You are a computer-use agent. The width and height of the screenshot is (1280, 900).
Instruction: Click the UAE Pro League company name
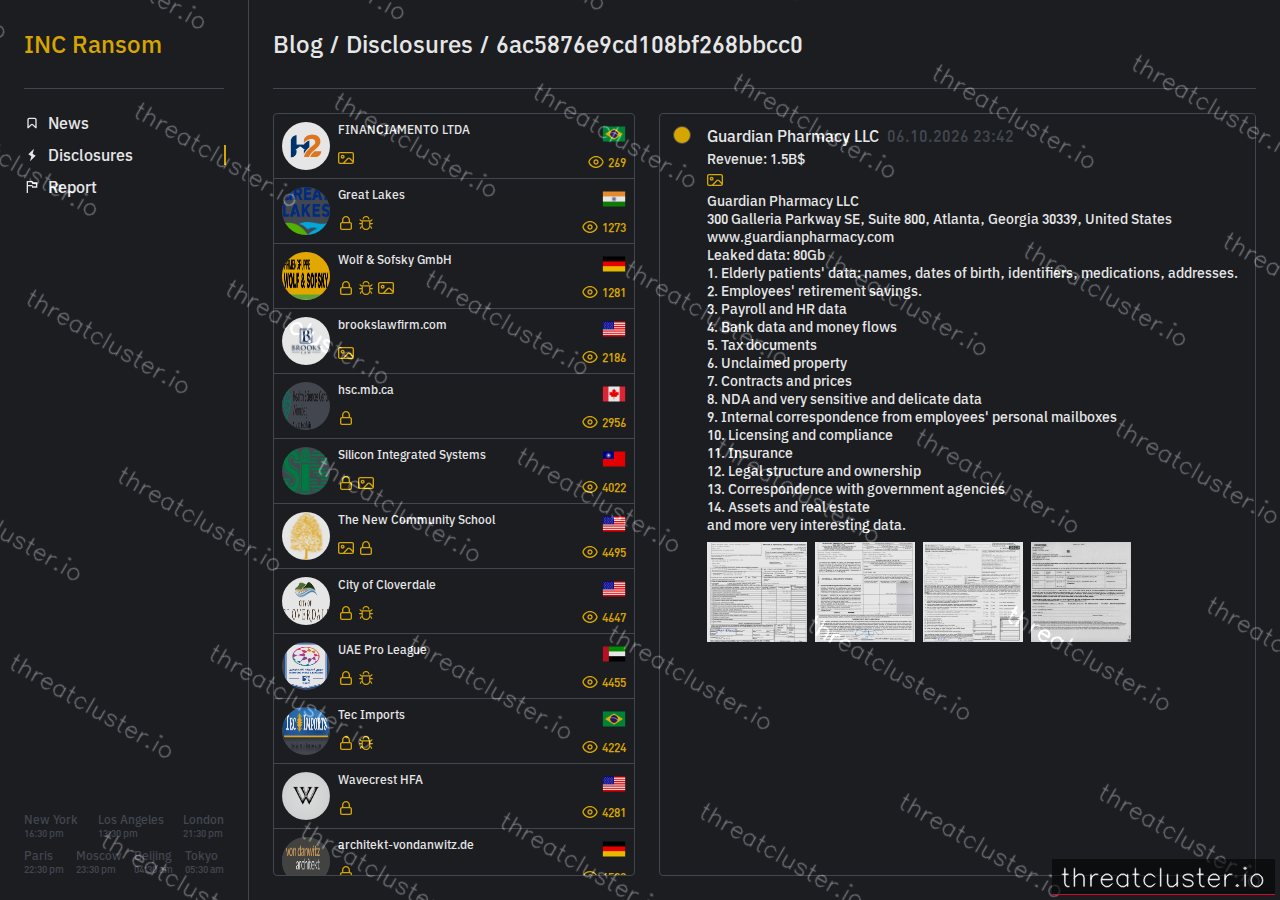(x=382, y=650)
